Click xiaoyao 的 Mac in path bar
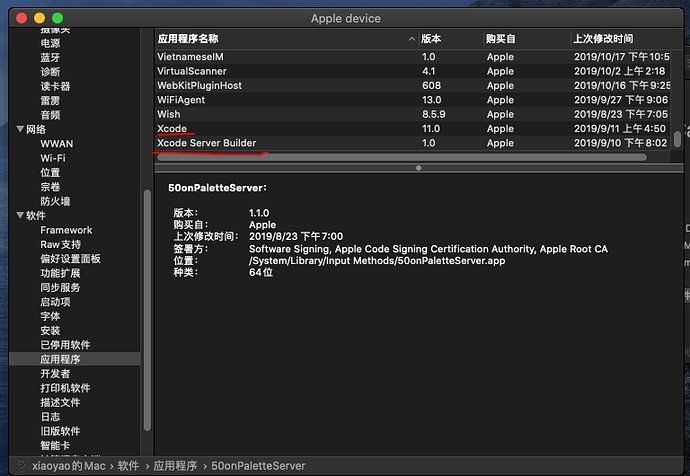The width and height of the screenshot is (690, 476). click(x=69, y=466)
